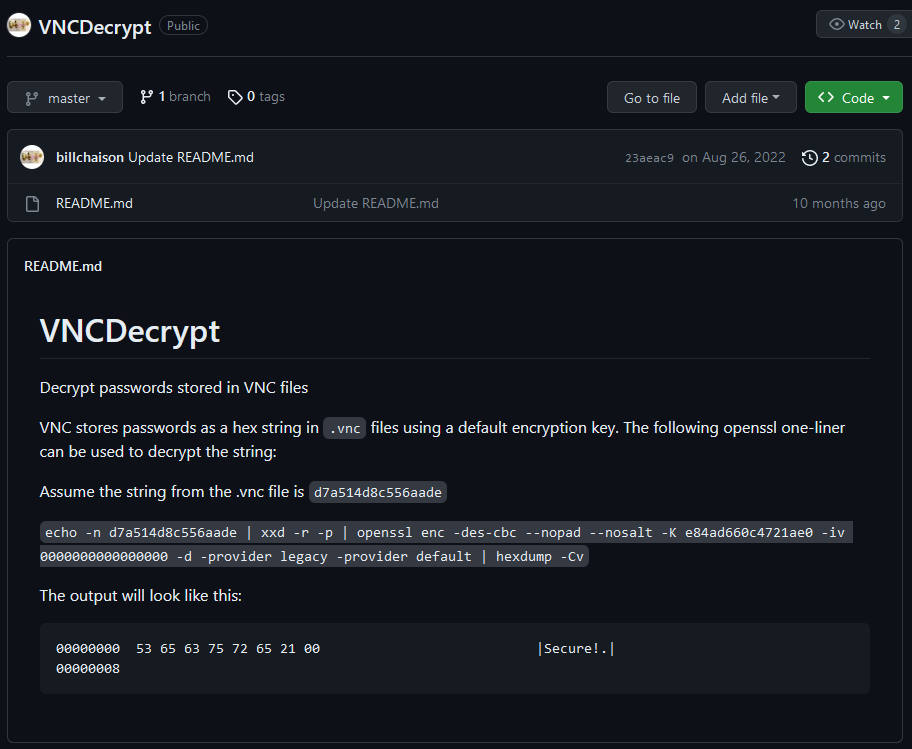Open the Update README.md commit message link

191,158
